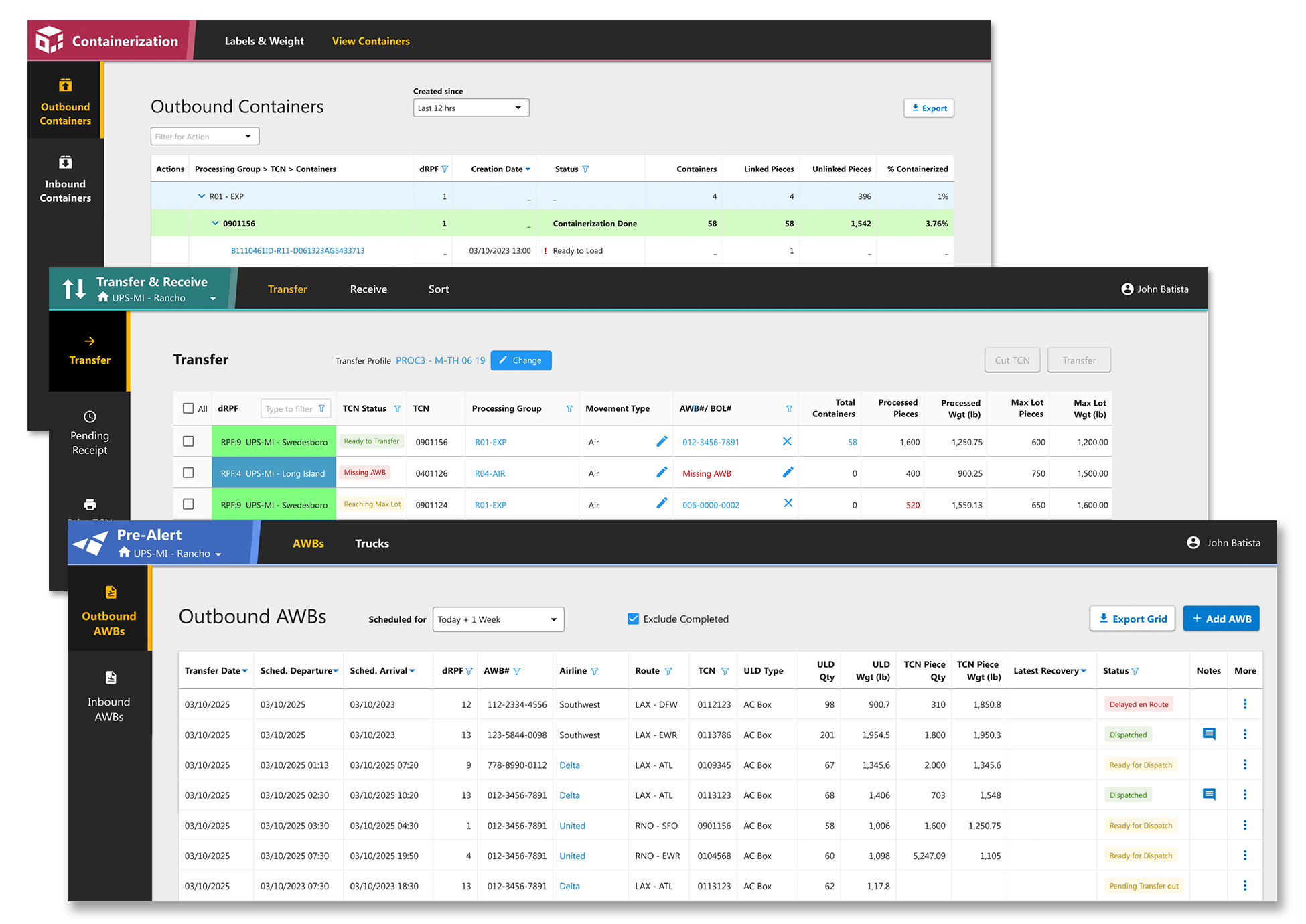This screenshot has width=1306, height=924.
Task: Check the All checkbox in Transfer table
Action: click(x=188, y=408)
